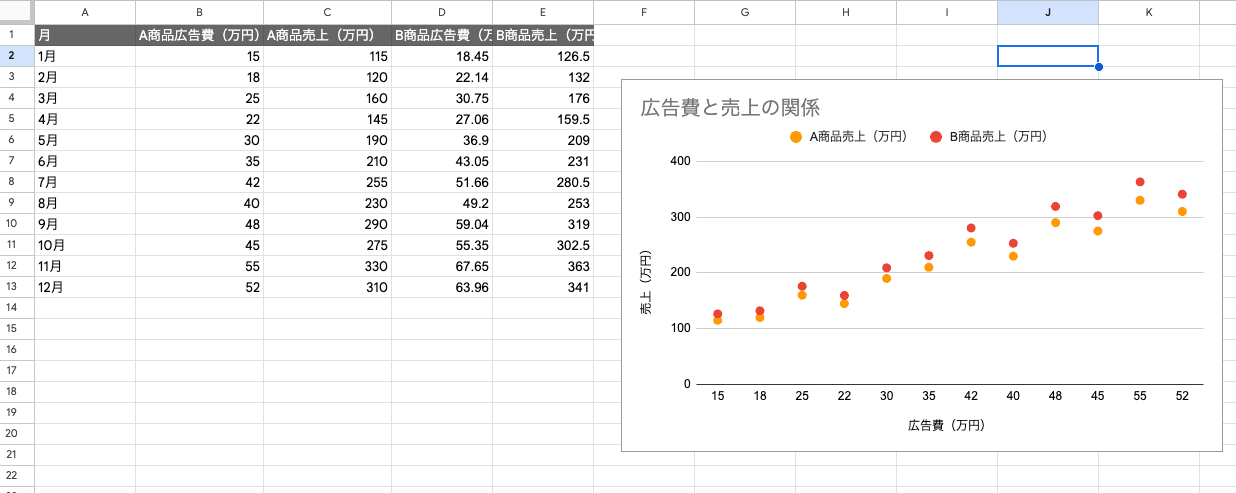Click the 400 label on vertical axis
The height and width of the screenshot is (493, 1236).
(x=679, y=161)
